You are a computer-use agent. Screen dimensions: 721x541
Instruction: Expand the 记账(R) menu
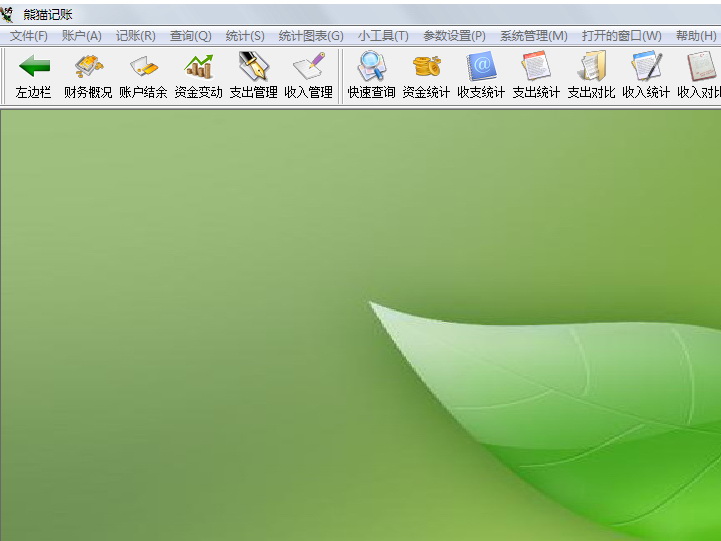(136, 36)
